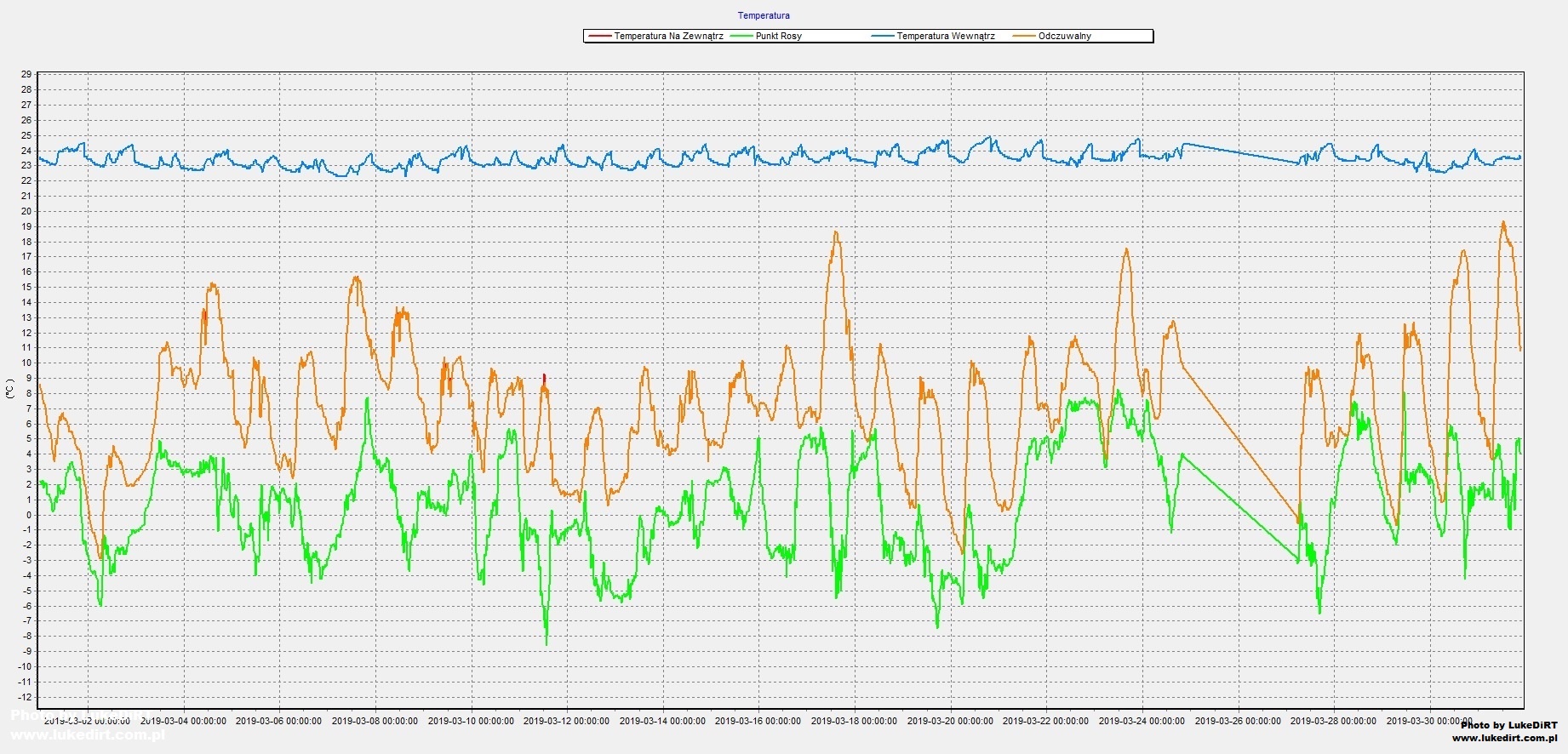Viewport: 1568px width, 754px height.
Task: Select the Temperatura Wewnątrz legend label
Action: pos(946,37)
